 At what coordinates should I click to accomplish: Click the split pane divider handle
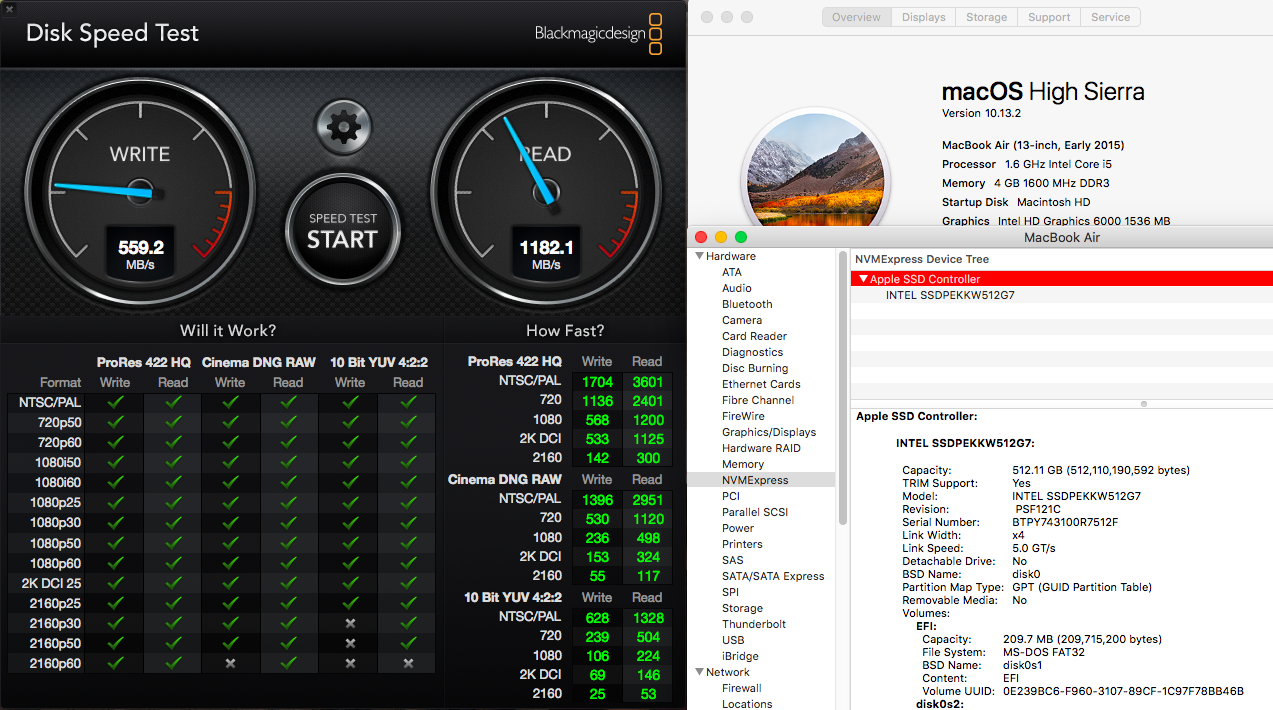pos(1144,404)
